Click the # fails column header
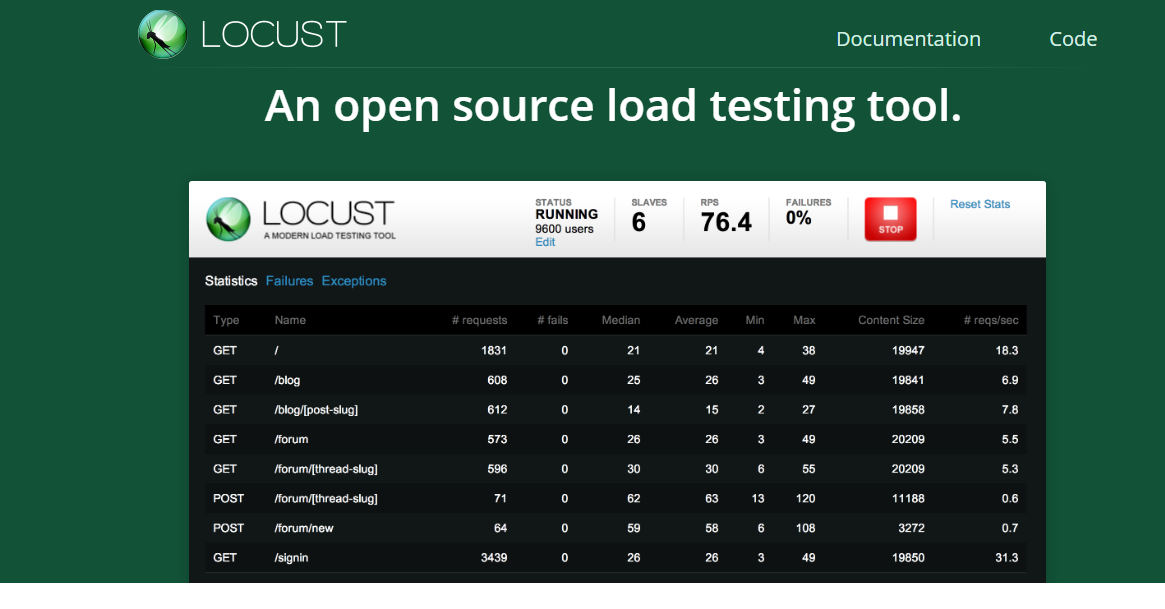 tap(553, 320)
